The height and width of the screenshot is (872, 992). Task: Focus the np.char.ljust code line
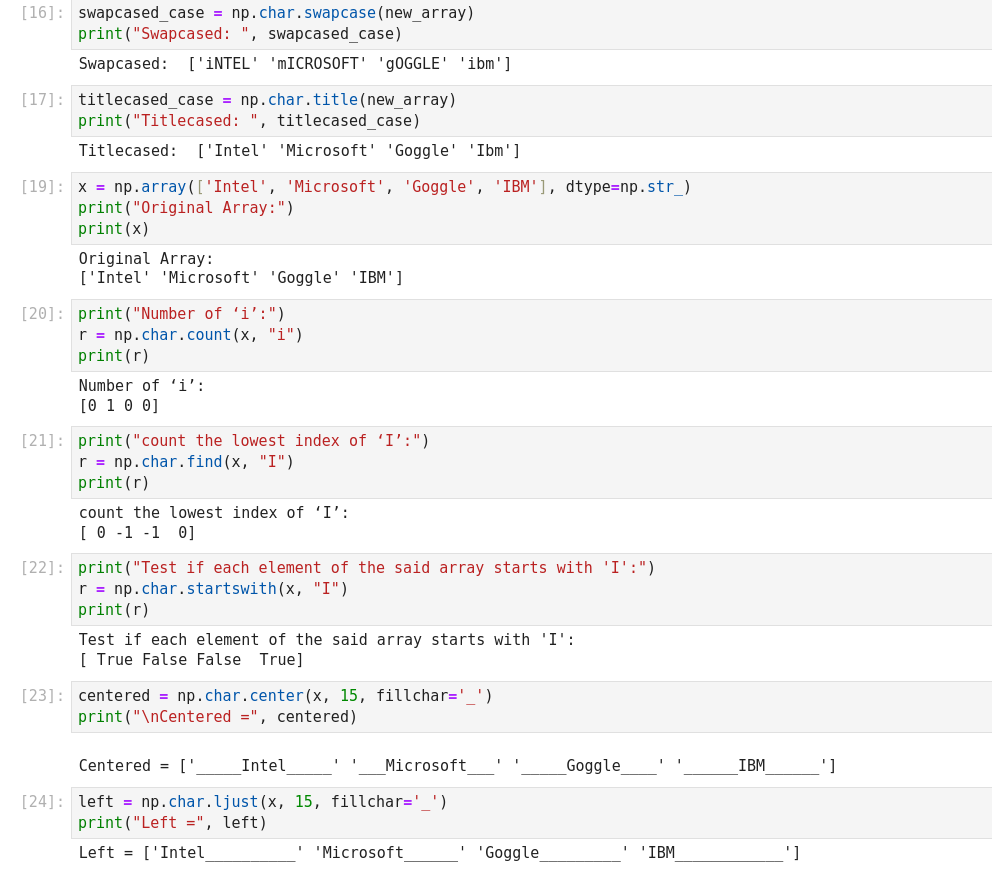[262, 802]
